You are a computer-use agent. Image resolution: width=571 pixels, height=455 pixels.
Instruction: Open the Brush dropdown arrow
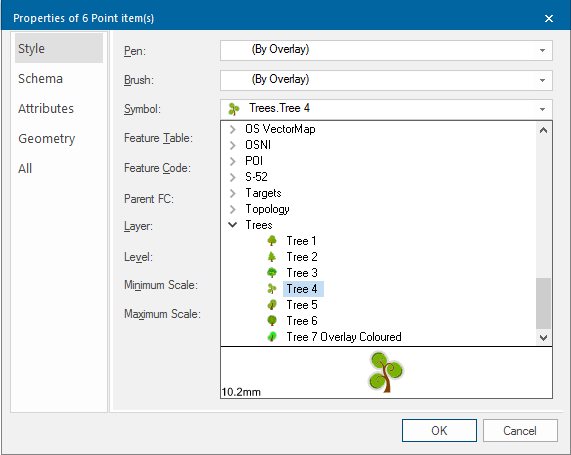[542, 80]
